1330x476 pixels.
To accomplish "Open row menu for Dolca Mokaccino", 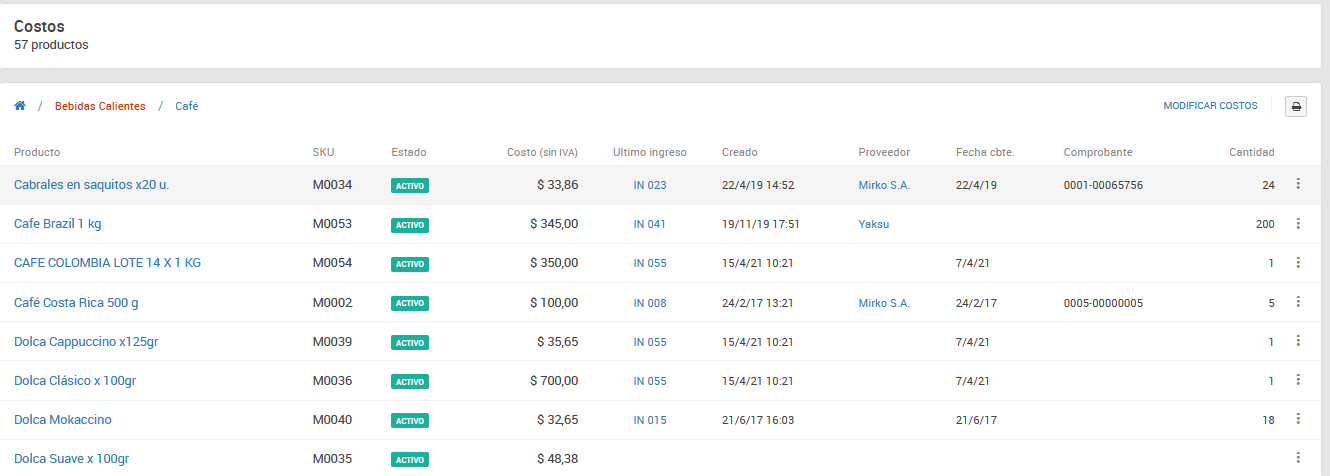I will pos(1298,419).
